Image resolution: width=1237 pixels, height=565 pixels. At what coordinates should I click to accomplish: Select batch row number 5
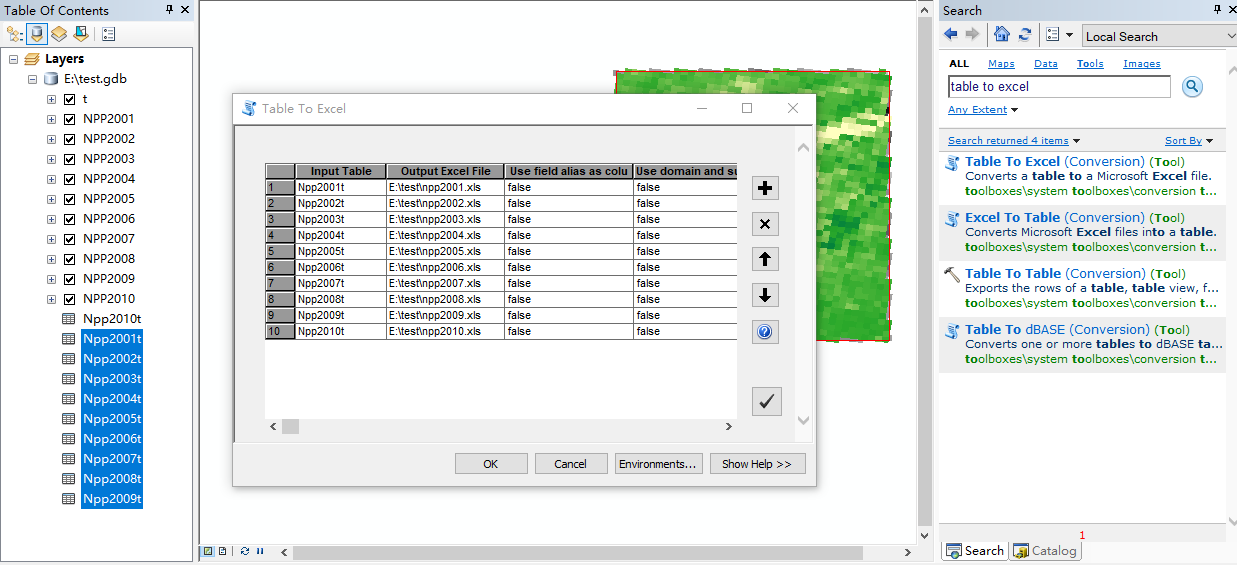[280, 251]
